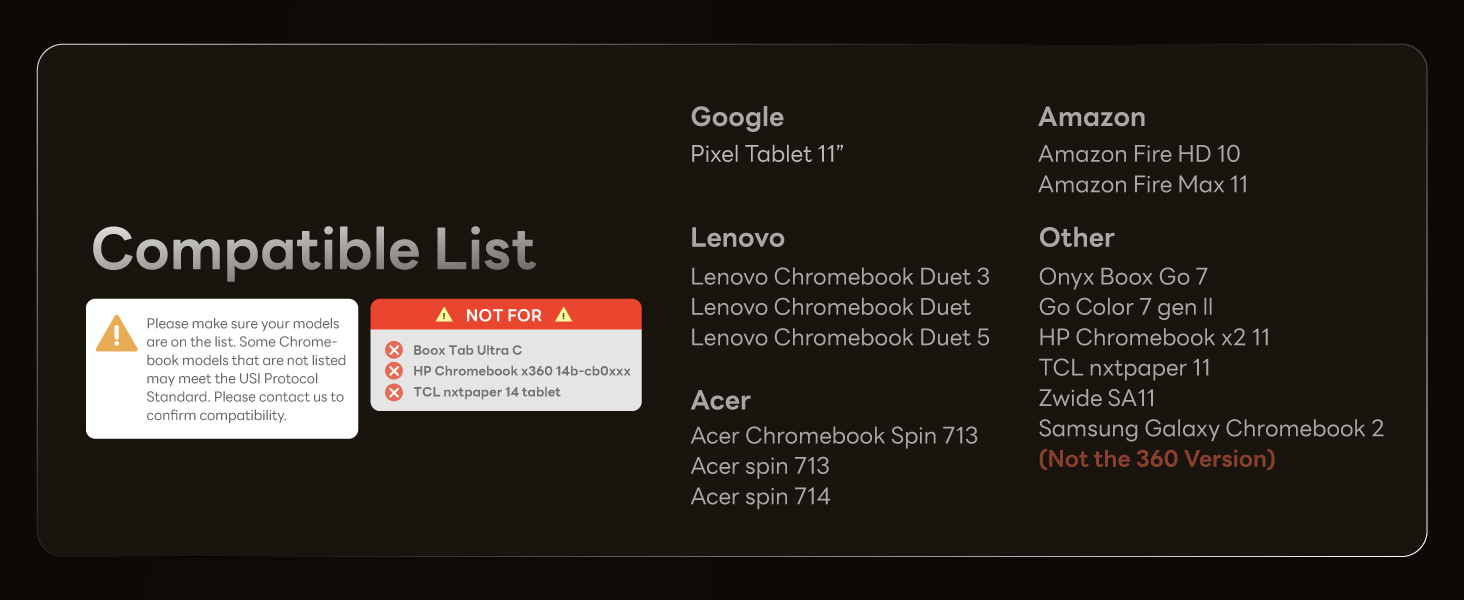Viewport: 1464px width, 600px height.
Task: Click warning icon right of NOT FOR
Action: 564,315
